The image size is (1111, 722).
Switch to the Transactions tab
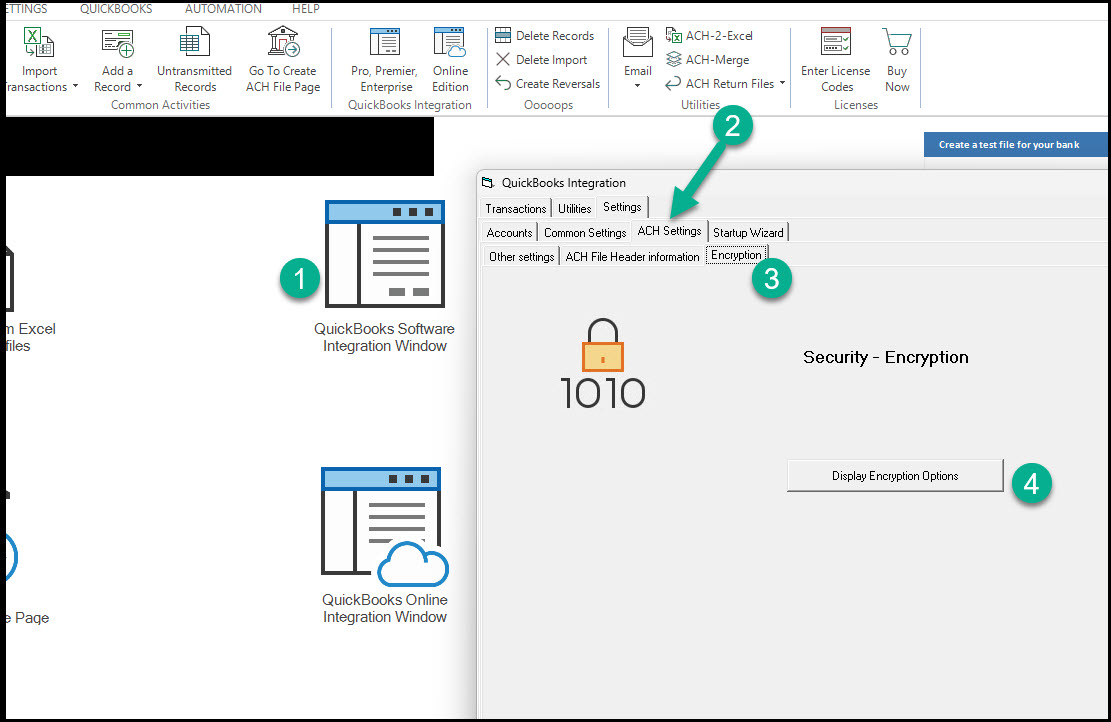click(516, 208)
